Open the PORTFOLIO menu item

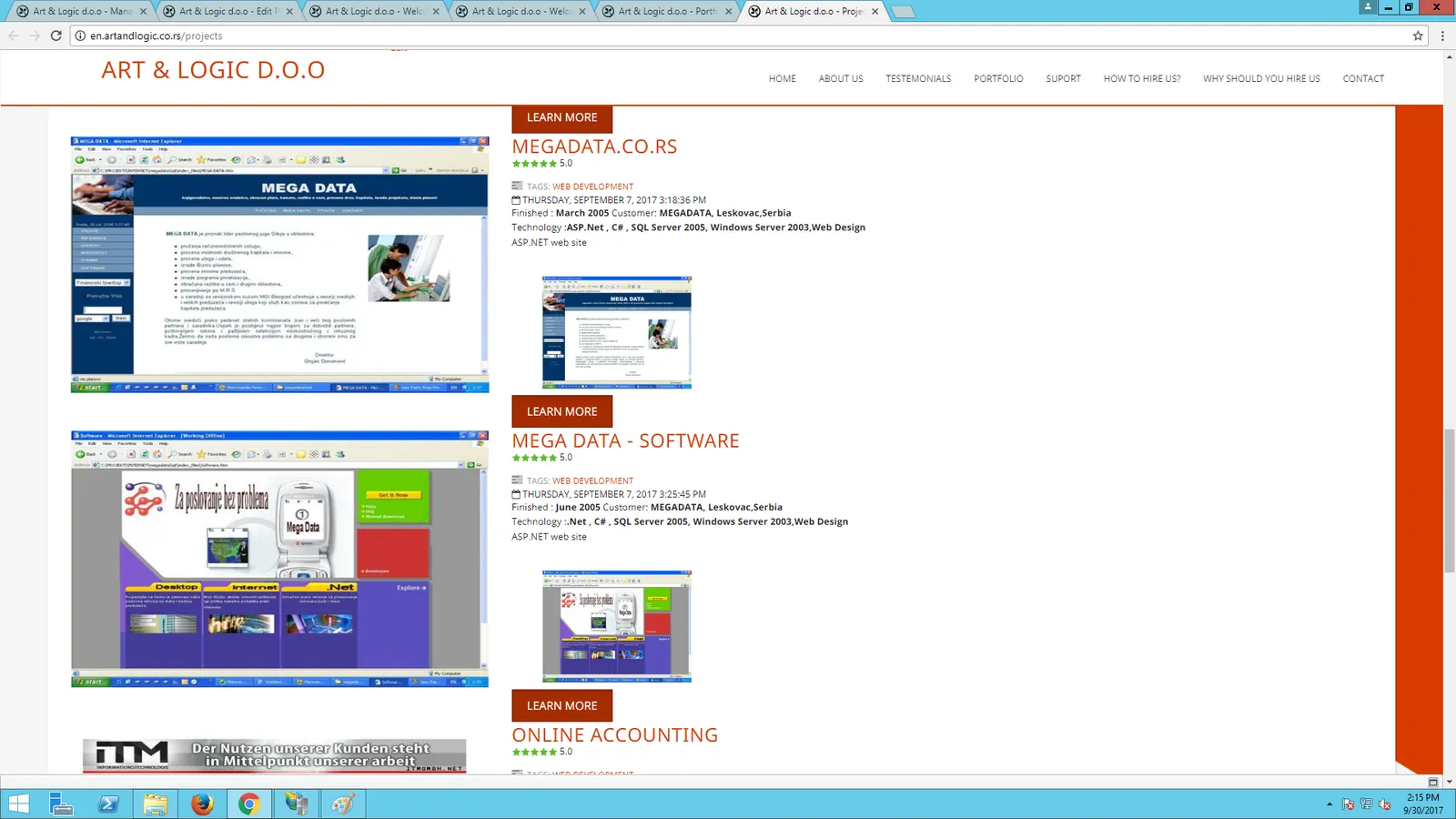coord(998,78)
